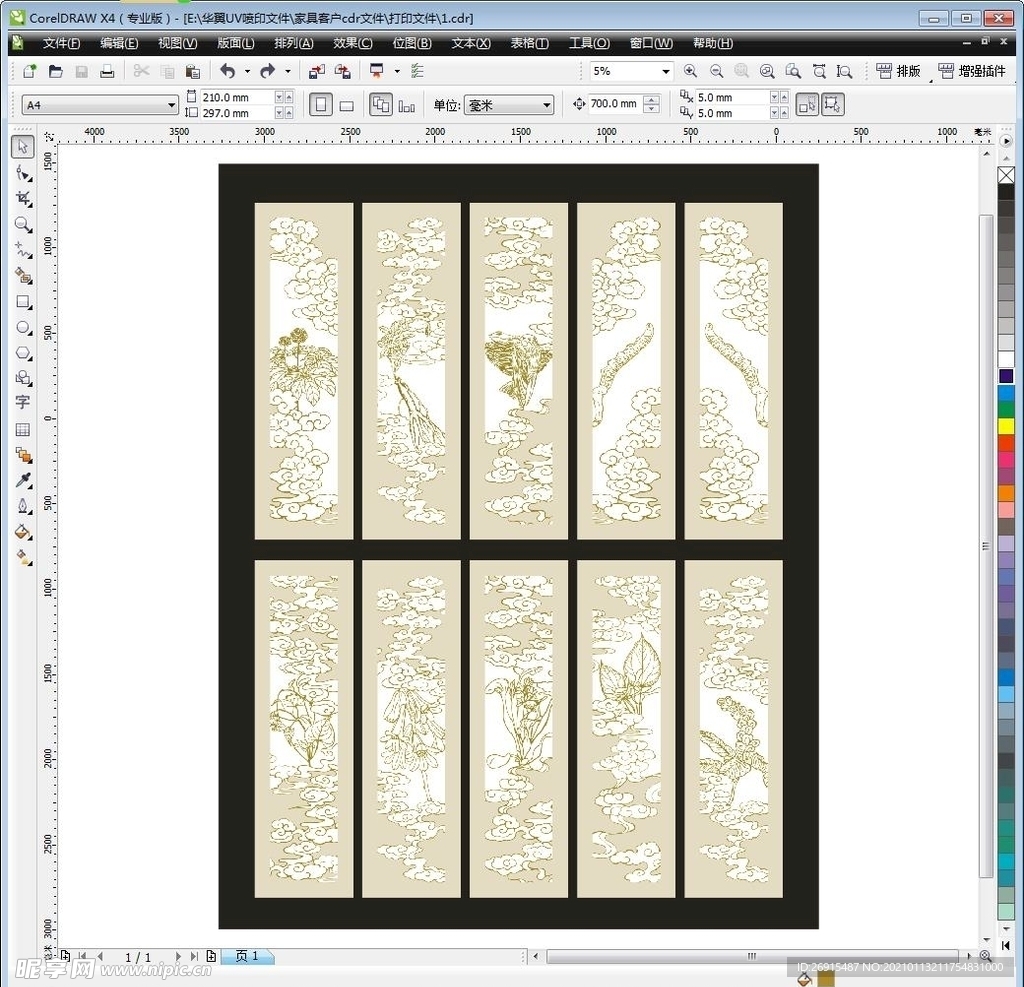Click the Print icon in toolbar

coord(106,72)
